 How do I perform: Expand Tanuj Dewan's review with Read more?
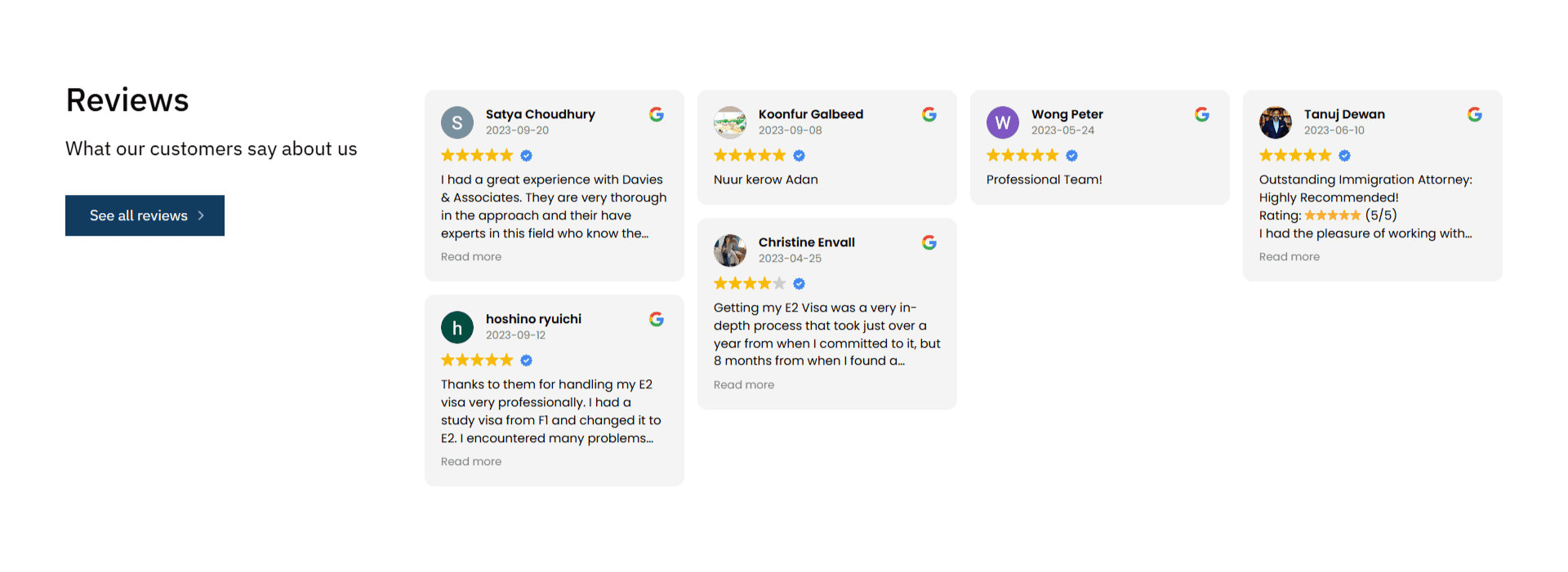[x=1290, y=257]
